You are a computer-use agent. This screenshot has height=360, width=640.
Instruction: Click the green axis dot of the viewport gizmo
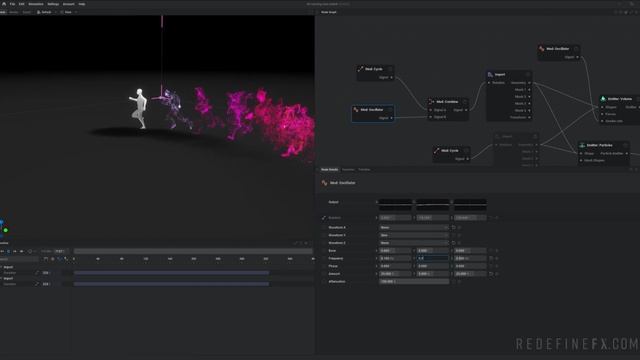tap(6, 230)
